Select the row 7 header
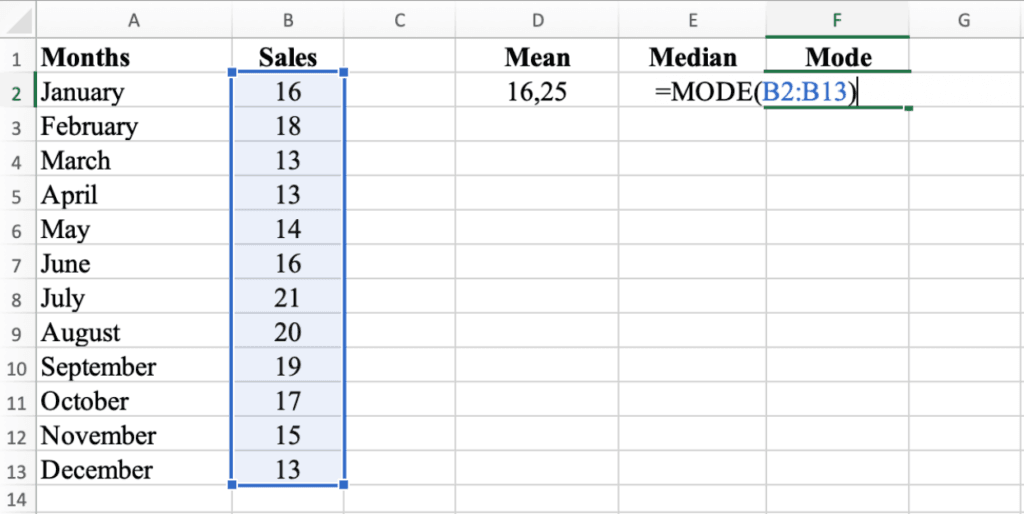This screenshot has width=1024, height=514. pos(17,264)
